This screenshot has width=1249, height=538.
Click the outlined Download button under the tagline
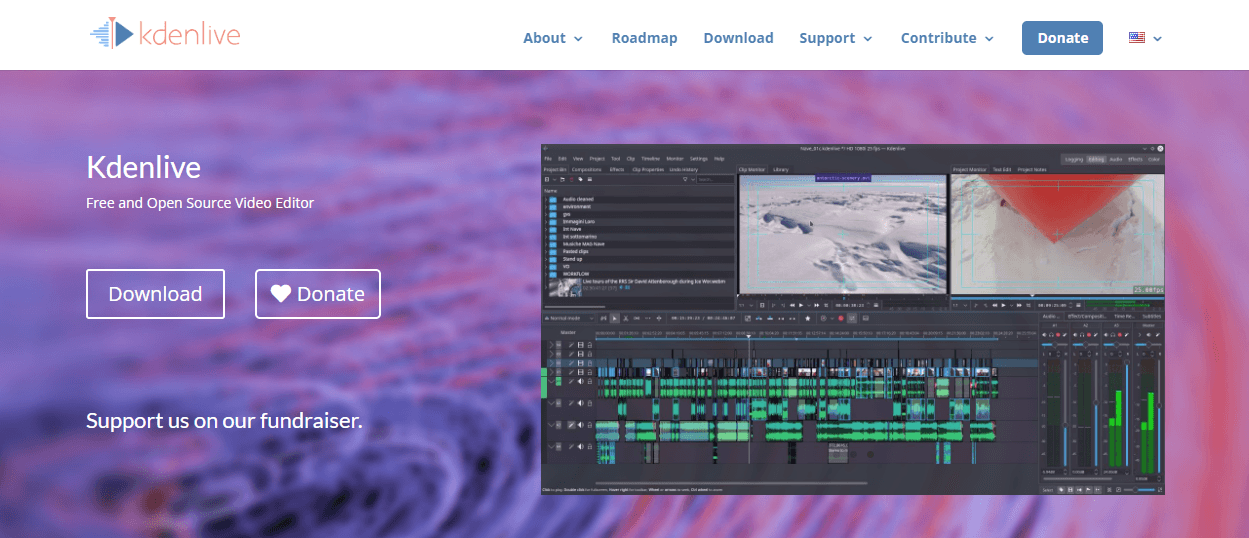155,294
